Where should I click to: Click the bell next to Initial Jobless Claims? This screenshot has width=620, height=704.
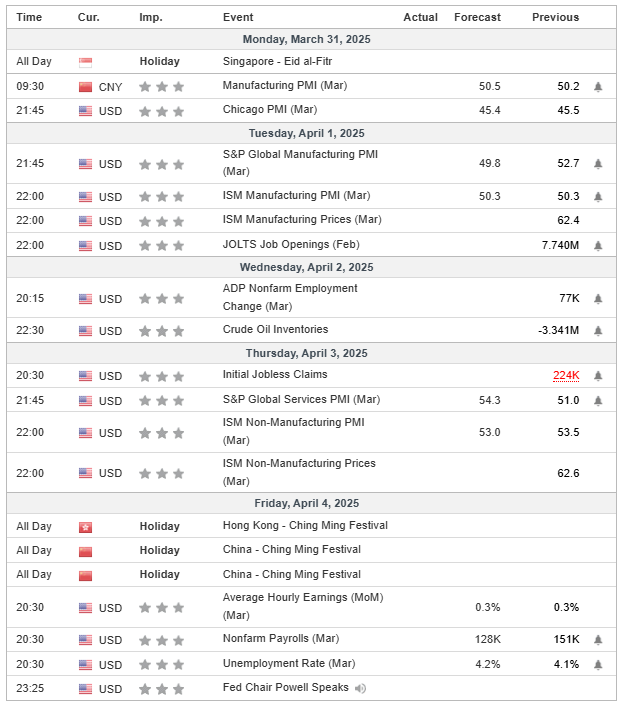pyautogui.click(x=598, y=376)
